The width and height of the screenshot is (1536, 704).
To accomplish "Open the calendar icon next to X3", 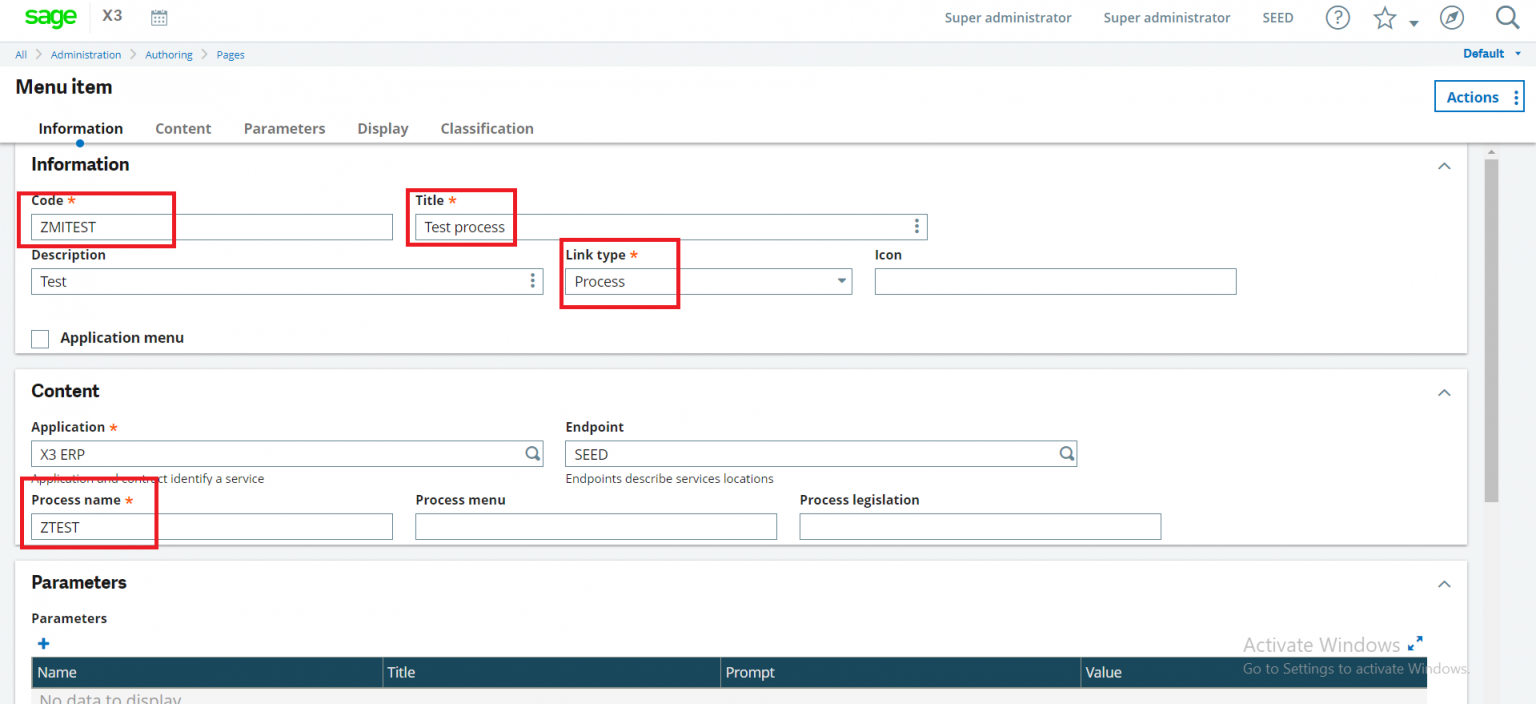I will pyautogui.click(x=159, y=17).
